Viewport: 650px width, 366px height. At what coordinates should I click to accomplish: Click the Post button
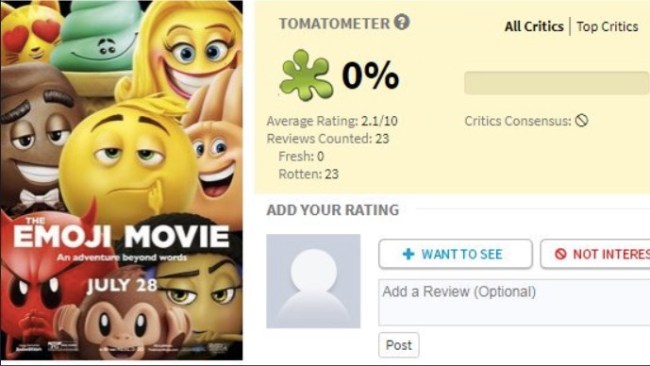click(x=399, y=345)
